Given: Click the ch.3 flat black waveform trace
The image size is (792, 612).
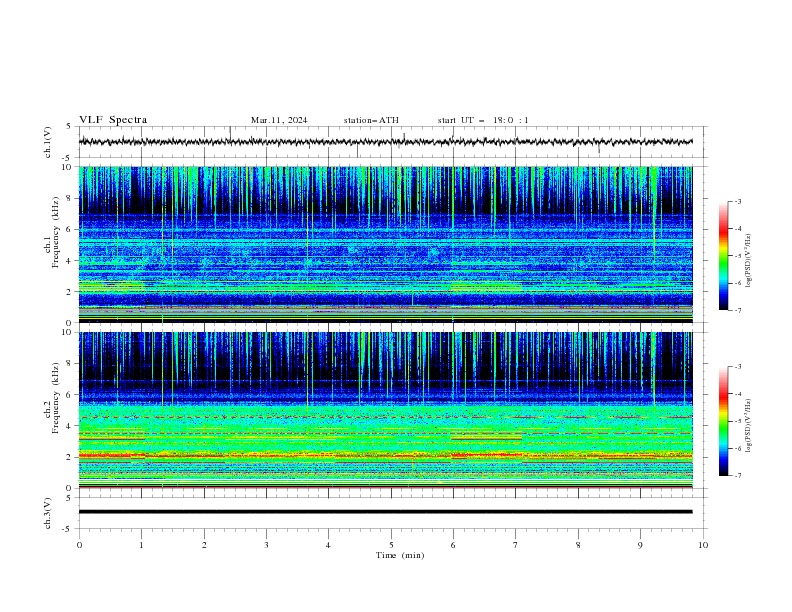Looking at the screenshot, I should click(385, 512).
